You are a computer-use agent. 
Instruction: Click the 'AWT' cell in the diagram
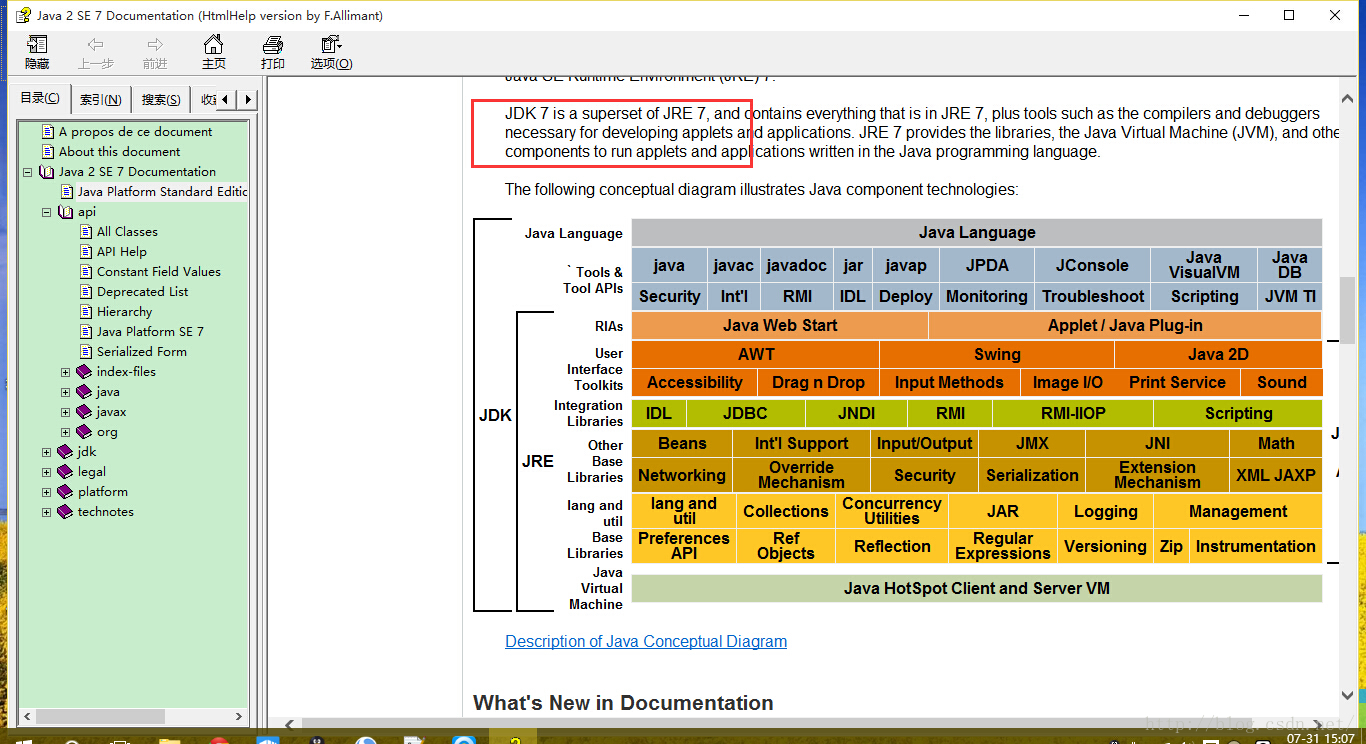[x=756, y=354]
